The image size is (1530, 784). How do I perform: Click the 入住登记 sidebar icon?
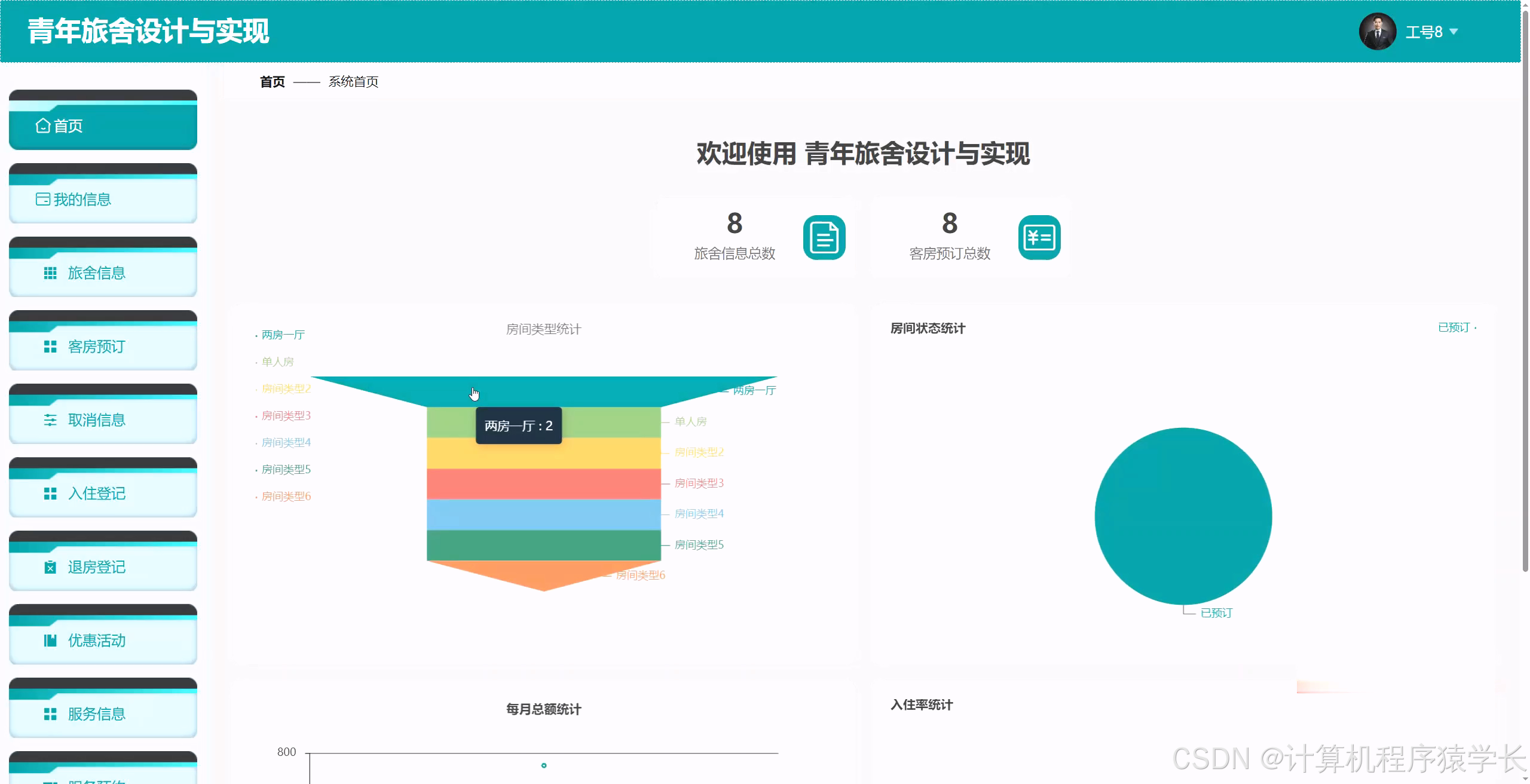[x=50, y=494]
